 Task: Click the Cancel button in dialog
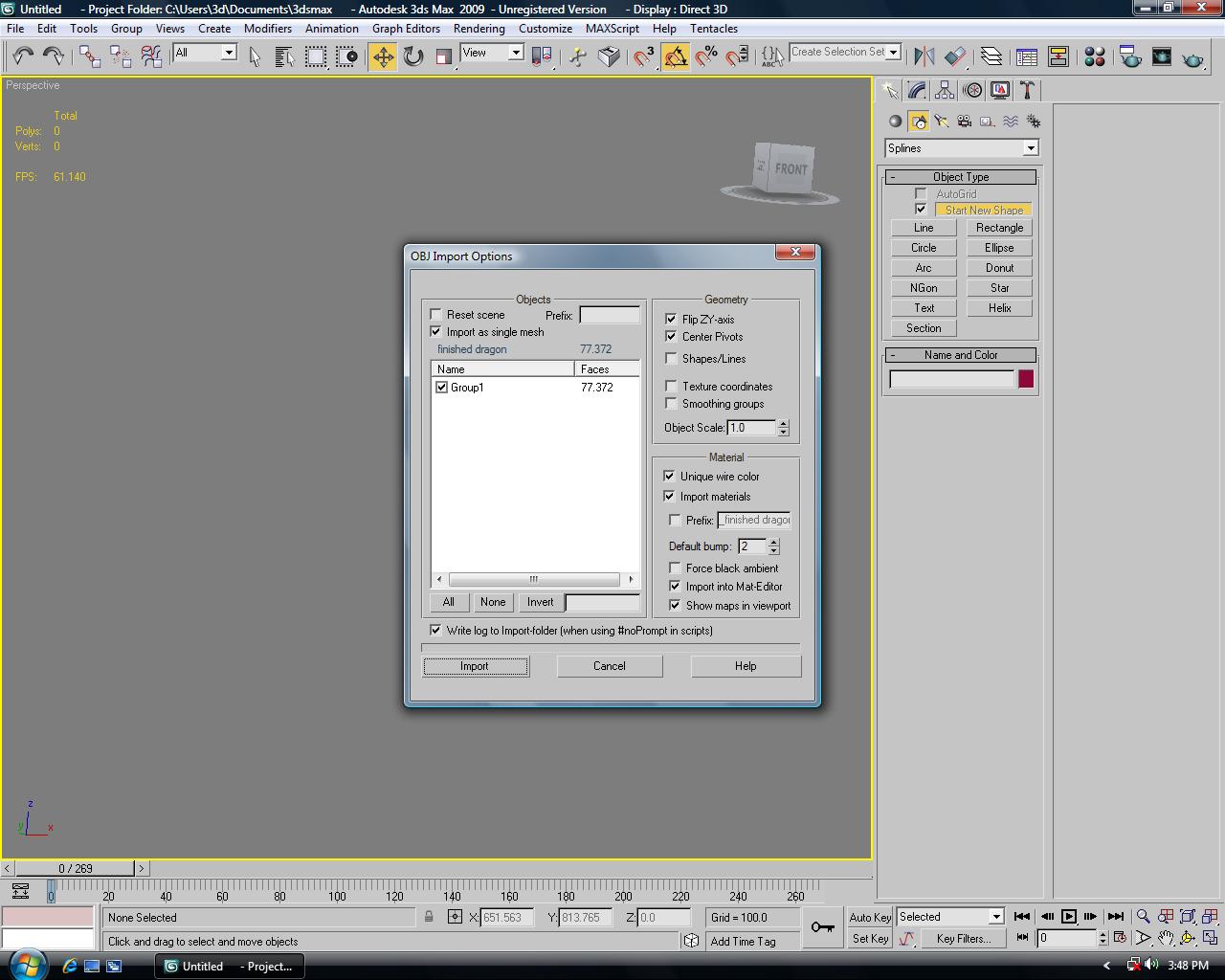click(x=609, y=666)
